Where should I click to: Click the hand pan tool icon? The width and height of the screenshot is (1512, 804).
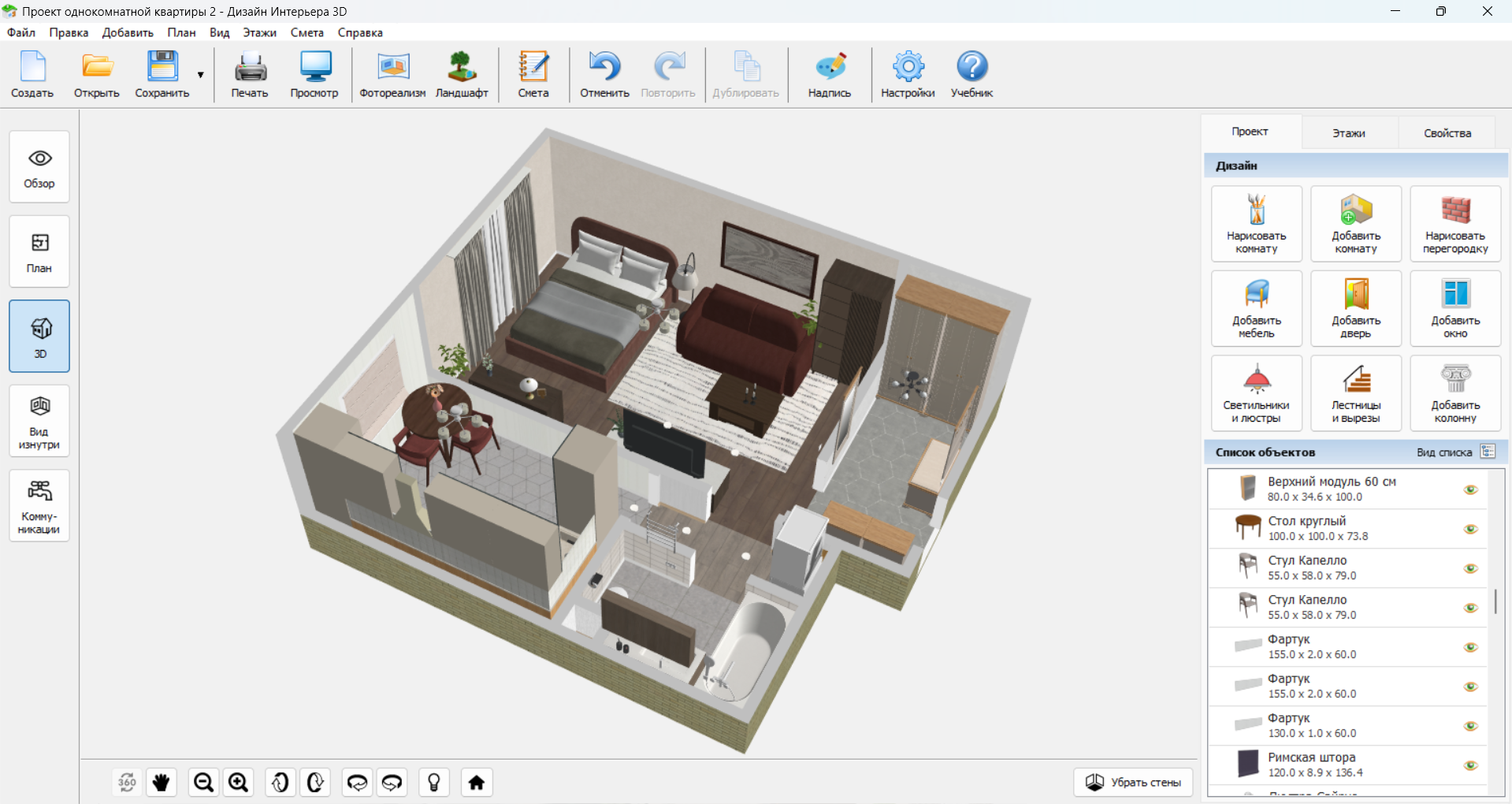point(162,782)
